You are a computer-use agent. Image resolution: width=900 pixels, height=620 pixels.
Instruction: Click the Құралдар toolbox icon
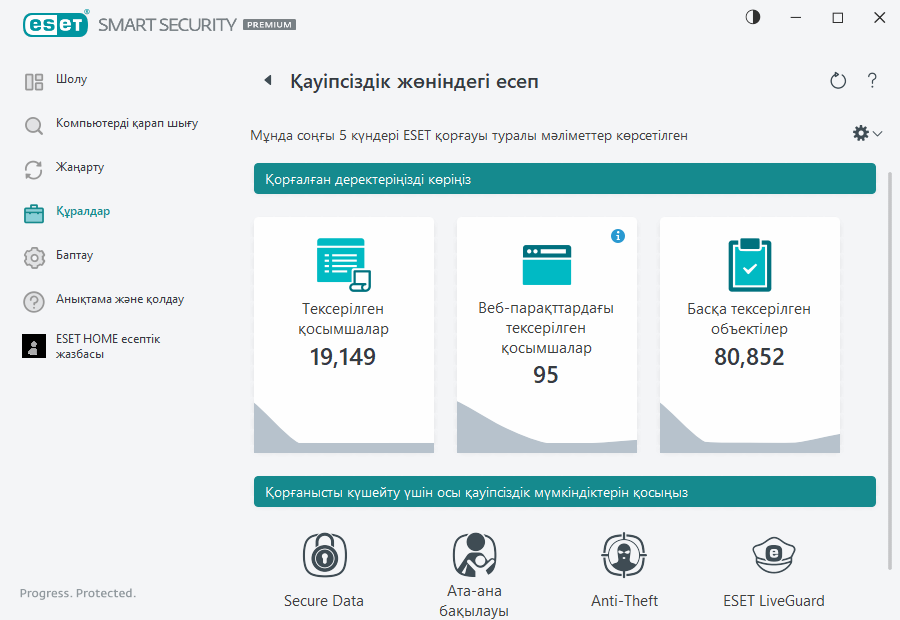click(x=33, y=212)
